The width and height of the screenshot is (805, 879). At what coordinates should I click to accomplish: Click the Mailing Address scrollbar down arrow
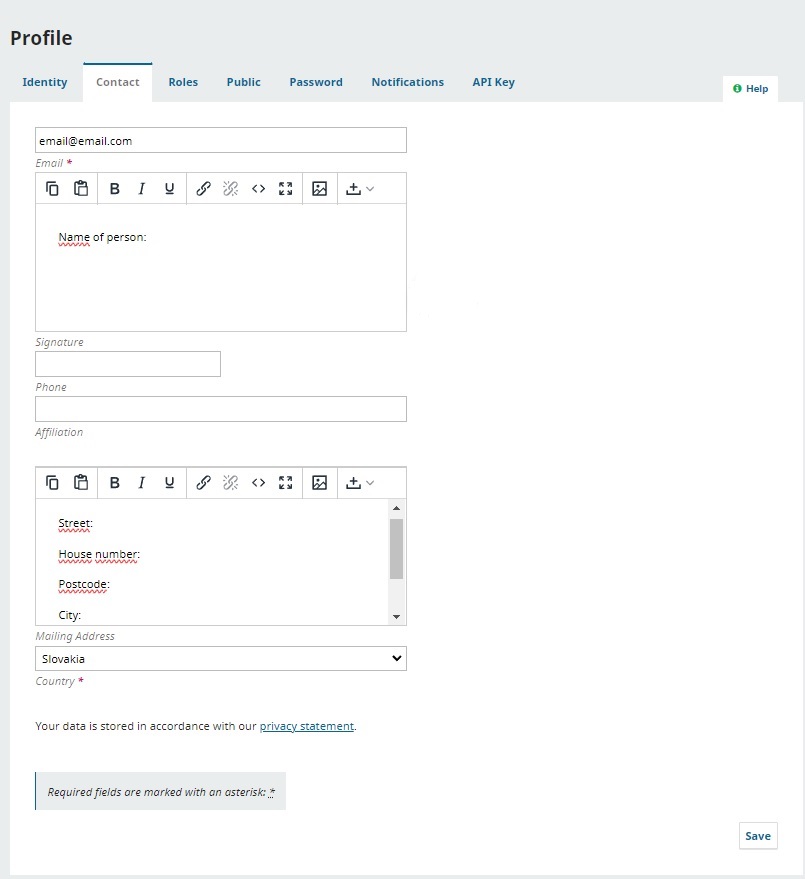tap(396, 617)
